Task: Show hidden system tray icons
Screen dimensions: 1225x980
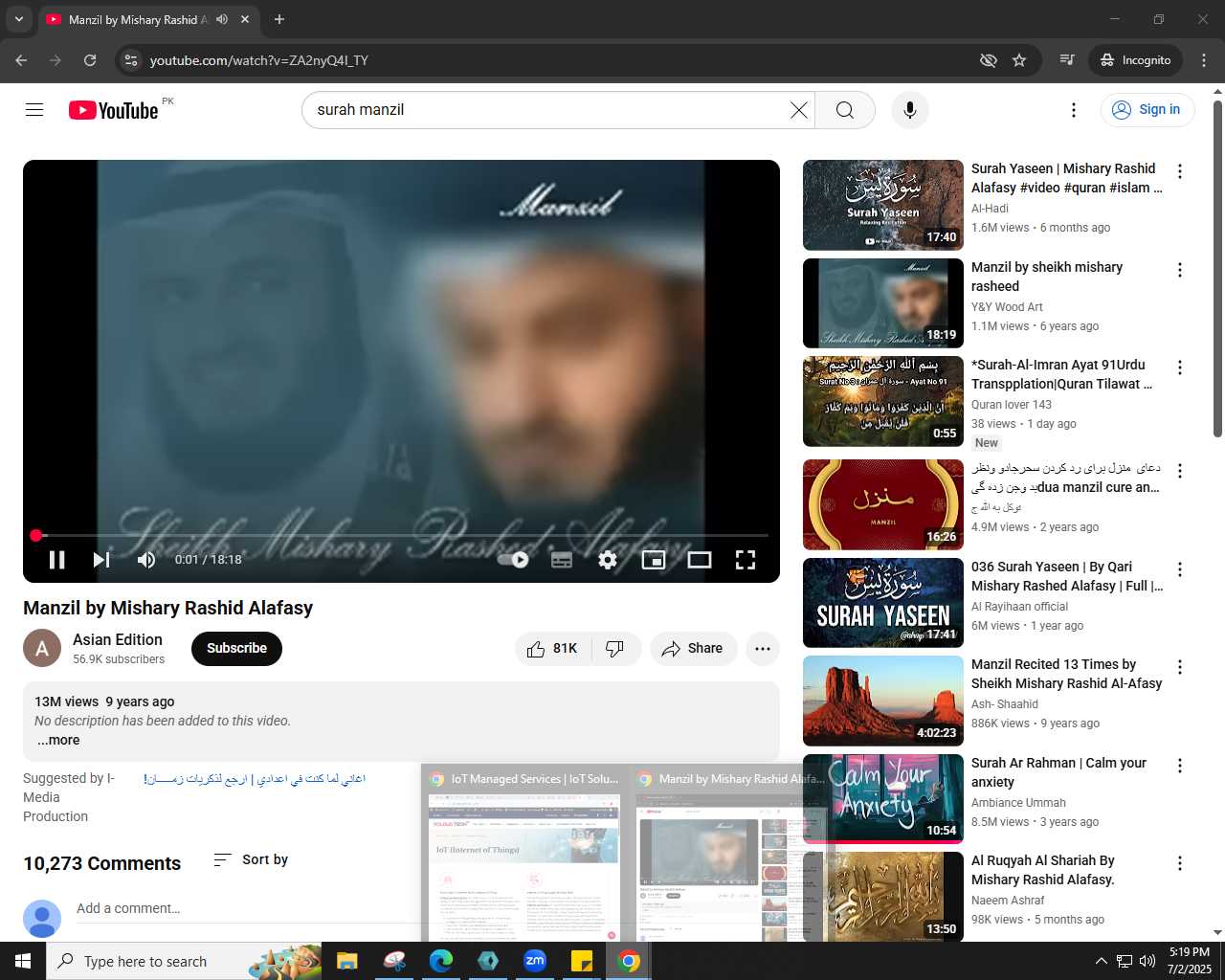Action: coord(1101,961)
